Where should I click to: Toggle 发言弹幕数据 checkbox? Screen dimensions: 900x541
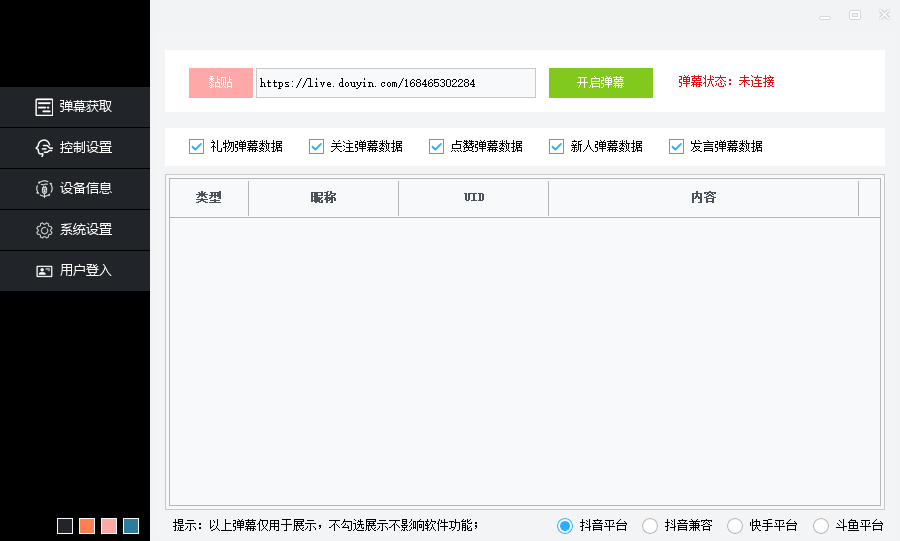tap(677, 146)
